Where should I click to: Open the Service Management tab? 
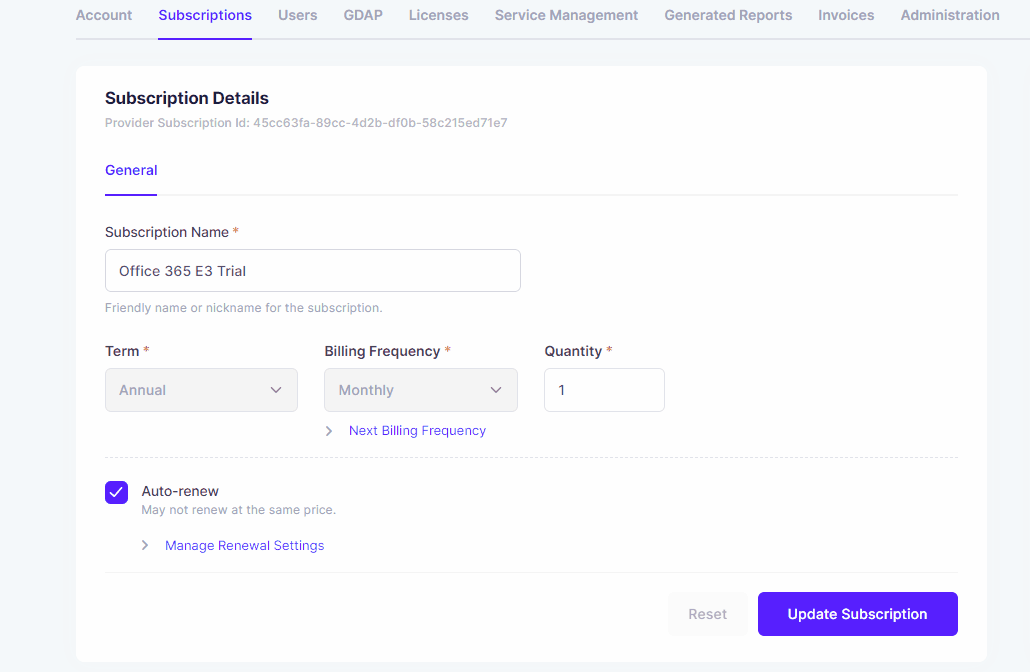[x=566, y=15]
